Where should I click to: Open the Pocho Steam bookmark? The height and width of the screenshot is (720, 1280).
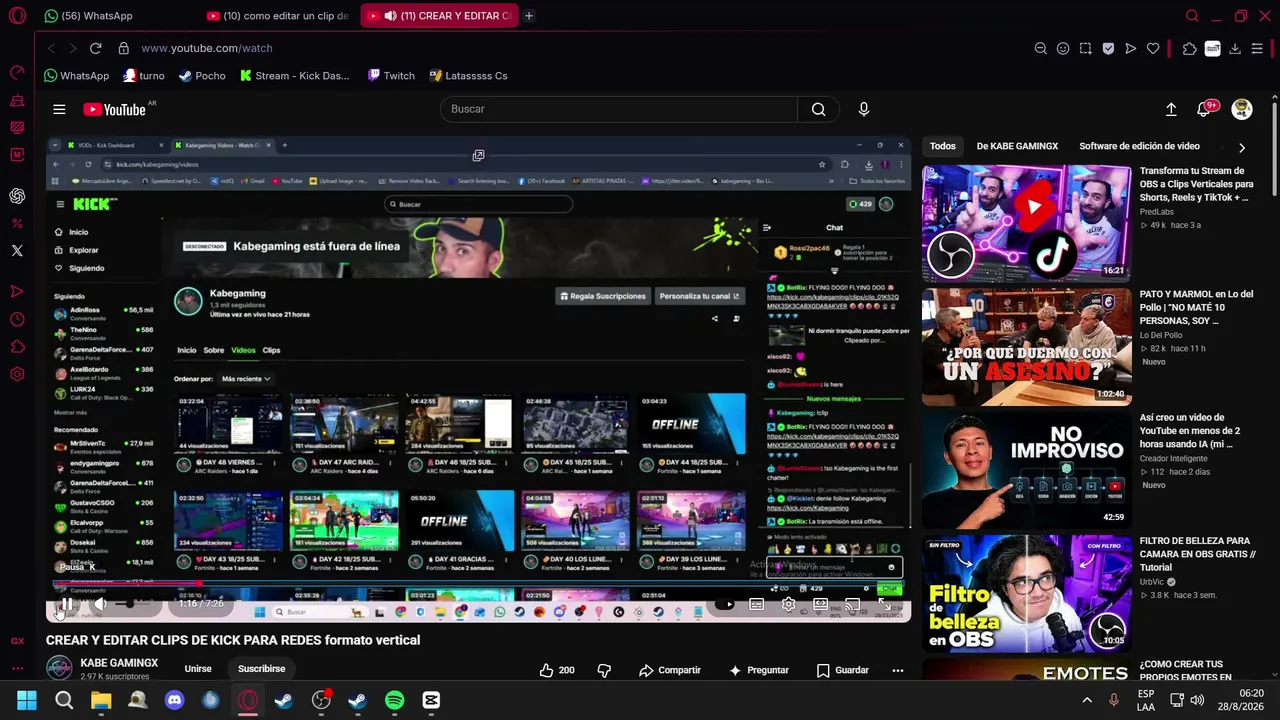[x=202, y=76]
